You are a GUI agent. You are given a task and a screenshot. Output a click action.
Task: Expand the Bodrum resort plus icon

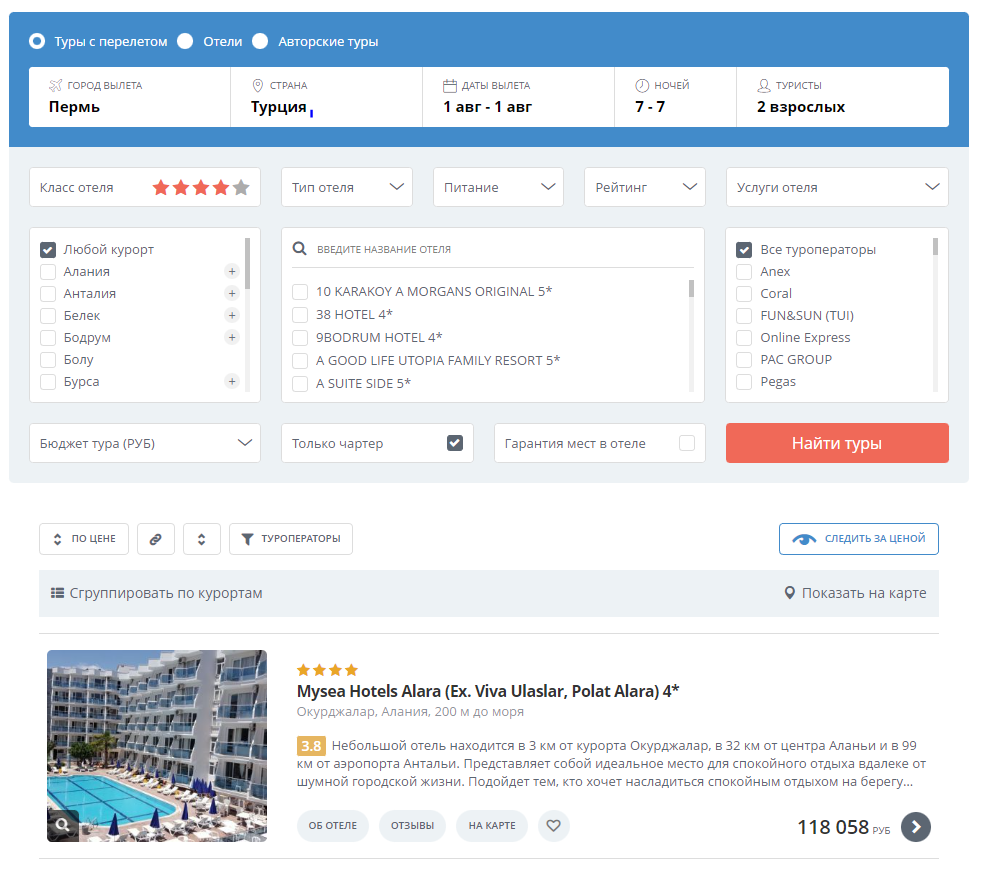click(x=232, y=338)
